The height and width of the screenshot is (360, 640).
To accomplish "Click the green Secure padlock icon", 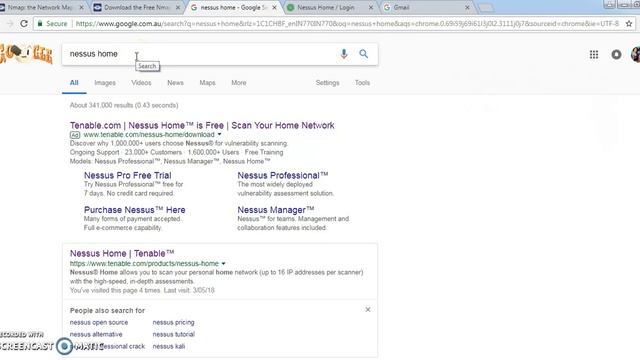I will click(x=40, y=24).
